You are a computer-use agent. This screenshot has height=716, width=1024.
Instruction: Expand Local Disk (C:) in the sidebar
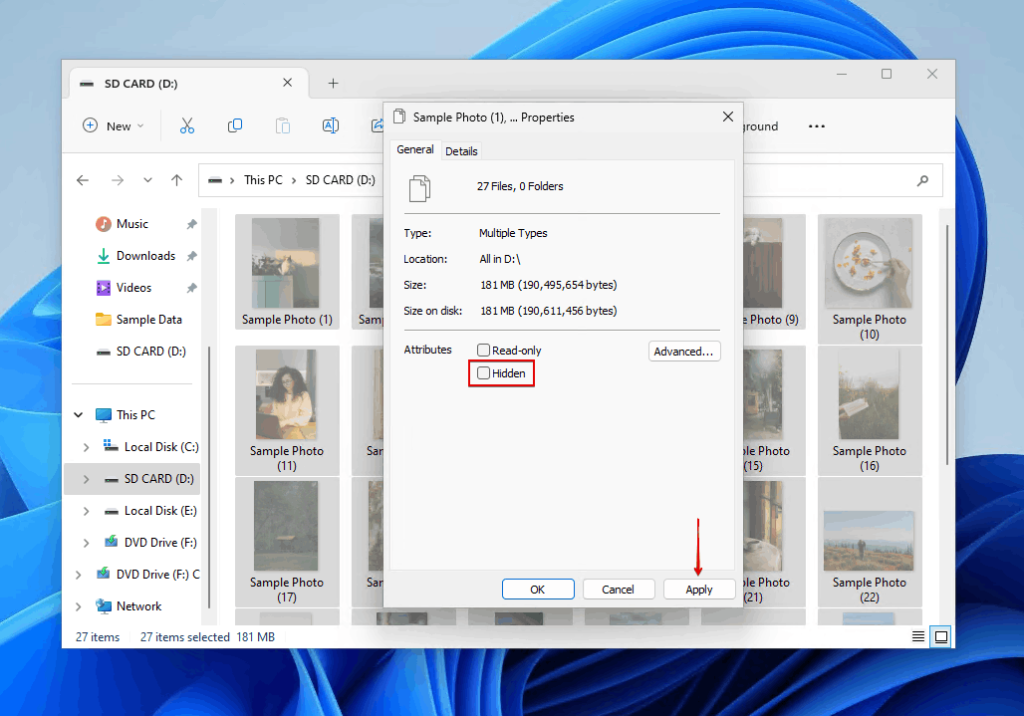pyautogui.click(x=88, y=446)
